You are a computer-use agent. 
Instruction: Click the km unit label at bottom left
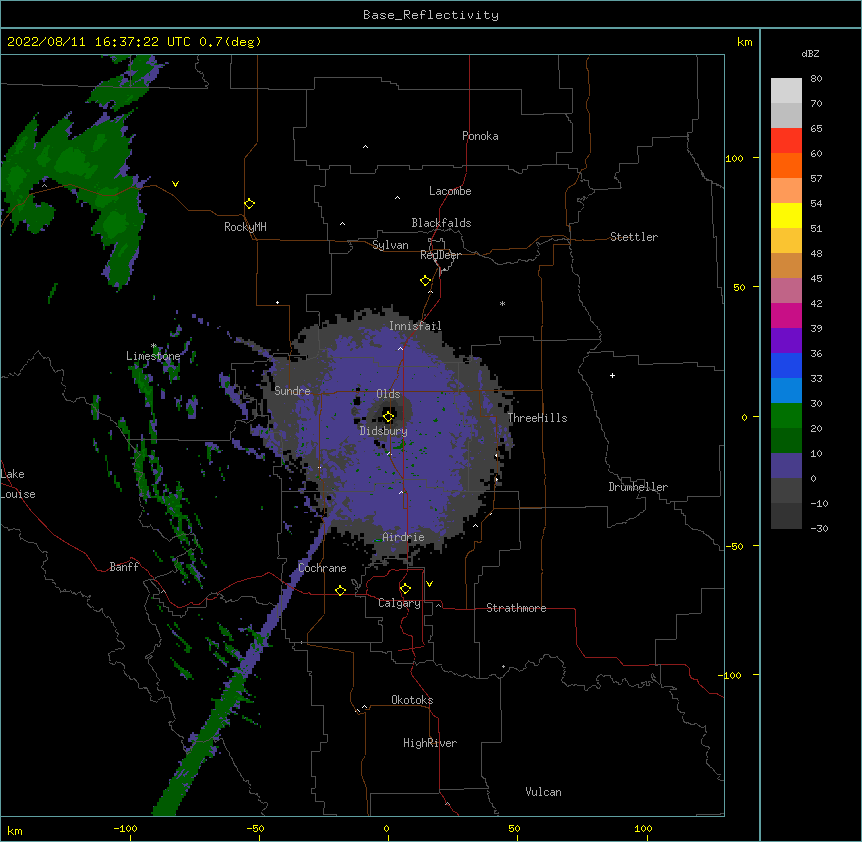pos(15,830)
